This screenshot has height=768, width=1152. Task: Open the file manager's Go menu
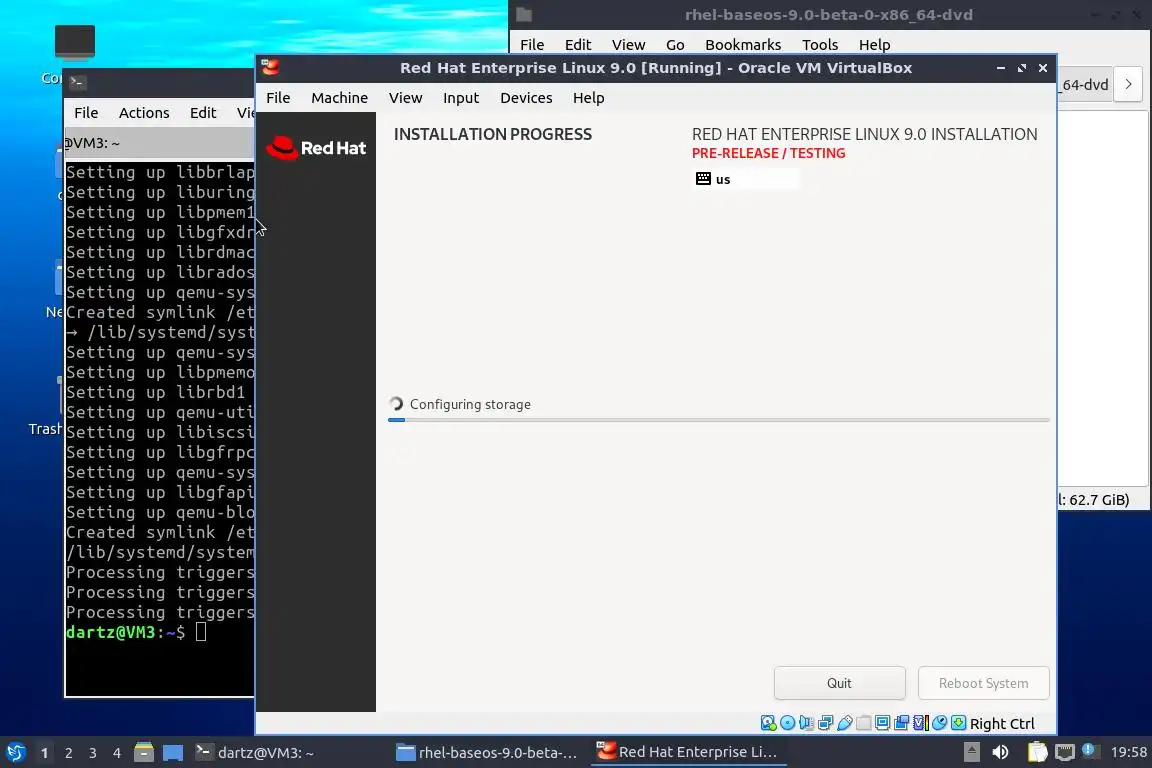[675, 45]
